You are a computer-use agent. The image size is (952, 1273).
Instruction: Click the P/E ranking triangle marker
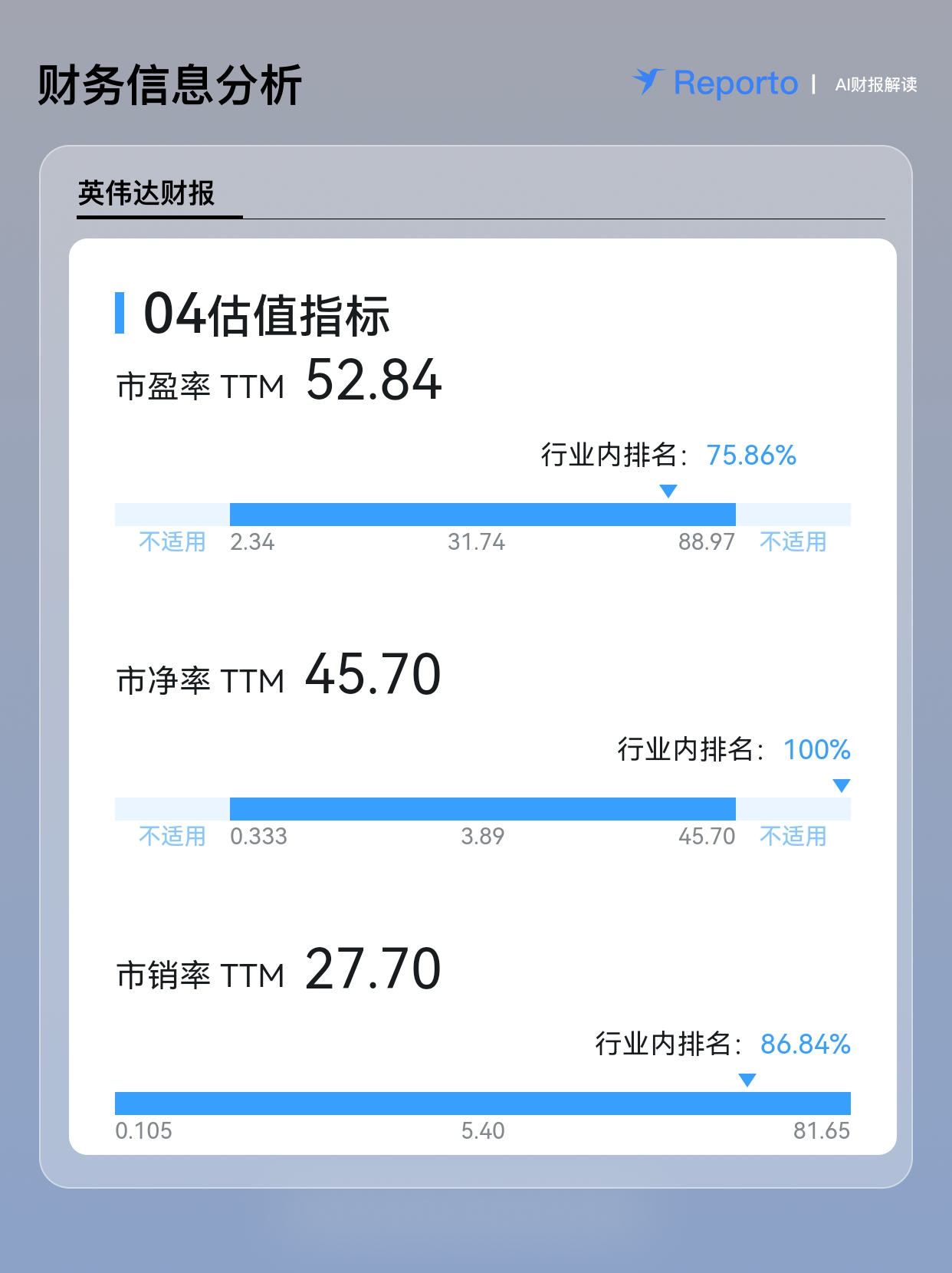(668, 491)
